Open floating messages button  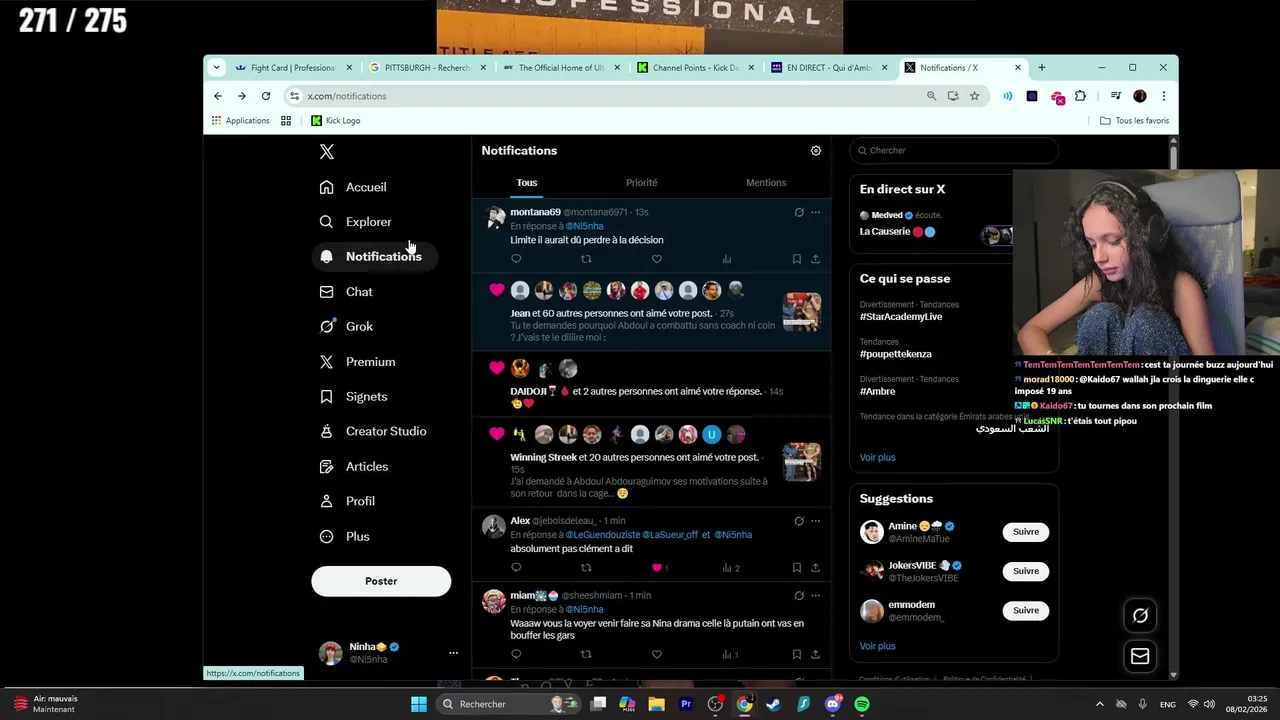(1140, 657)
